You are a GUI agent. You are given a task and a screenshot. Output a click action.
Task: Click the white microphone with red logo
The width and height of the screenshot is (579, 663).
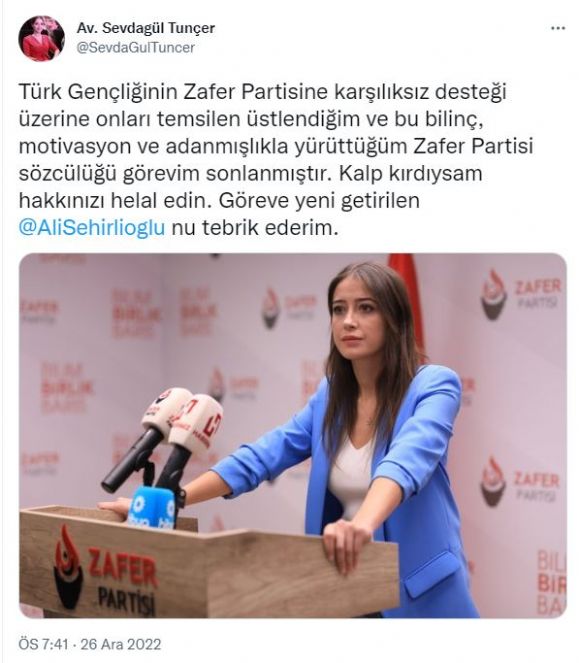coord(199,423)
